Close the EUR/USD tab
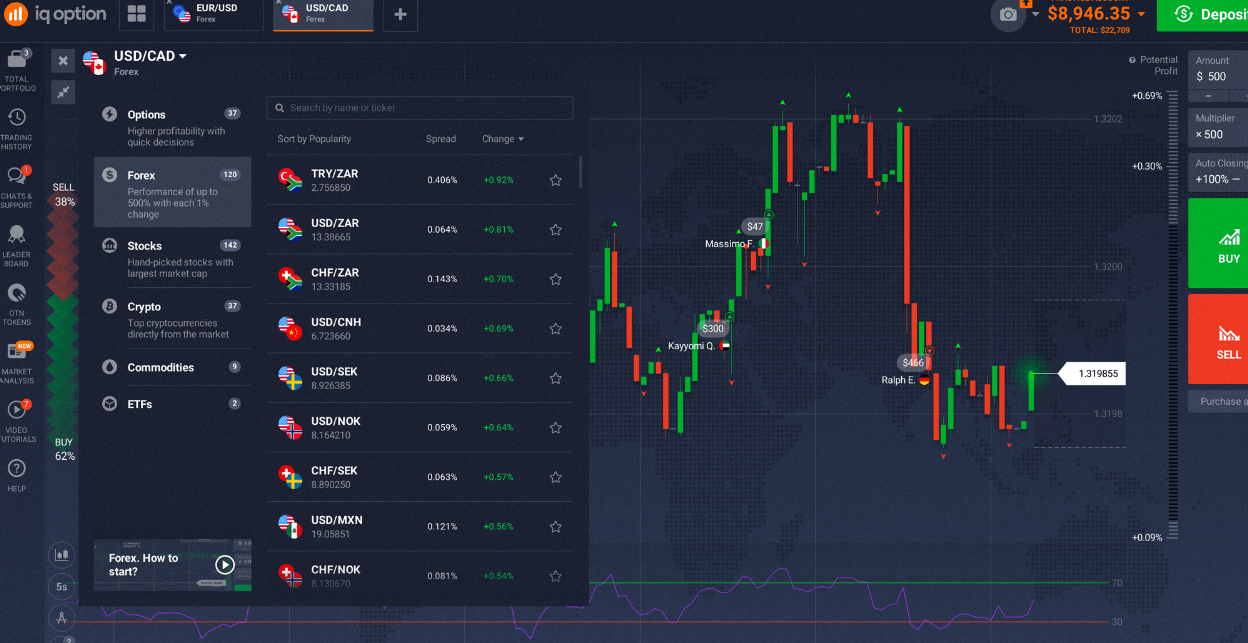The image size is (1248, 643). (169, 4)
